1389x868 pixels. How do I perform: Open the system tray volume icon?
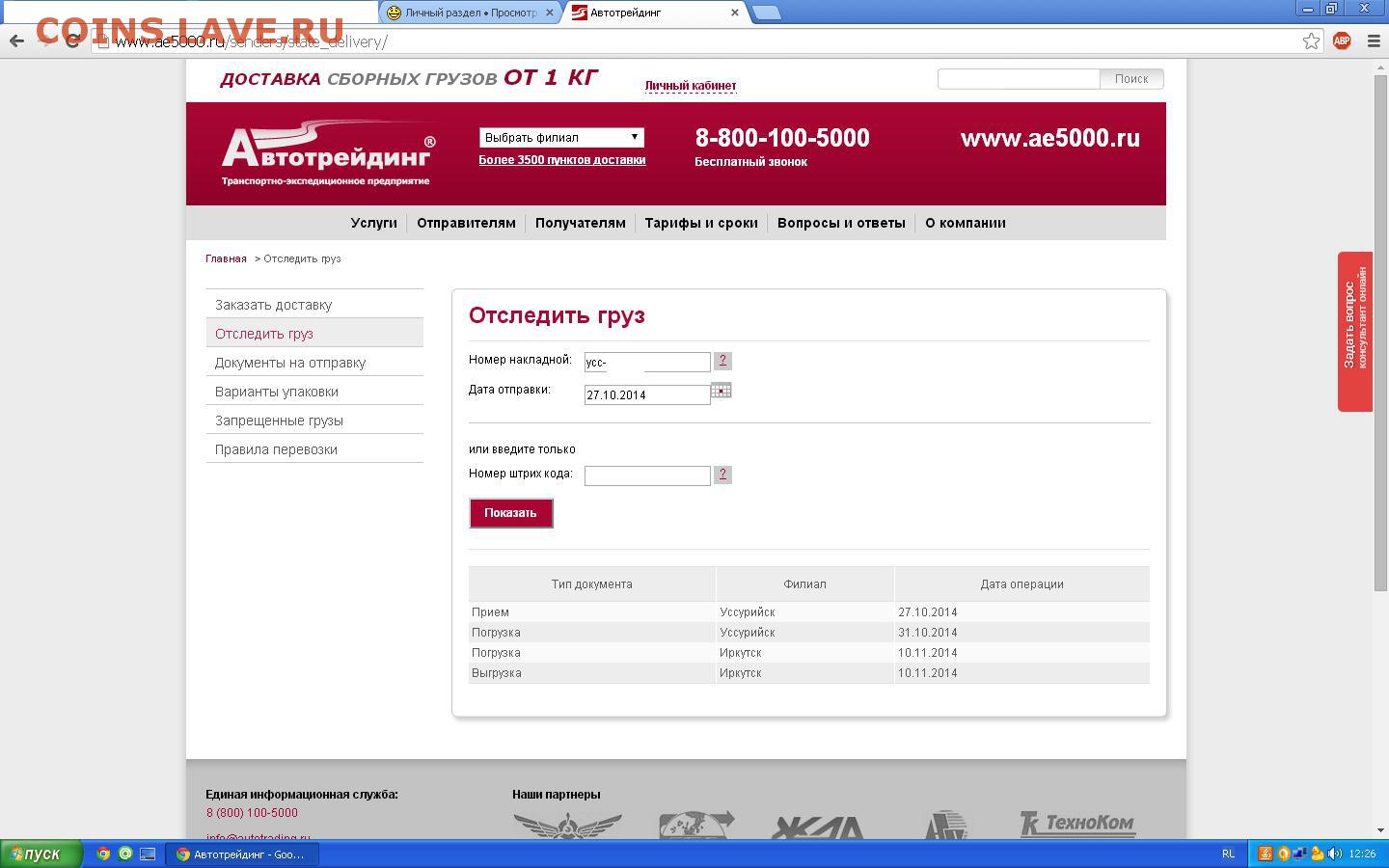coord(1335,854)
